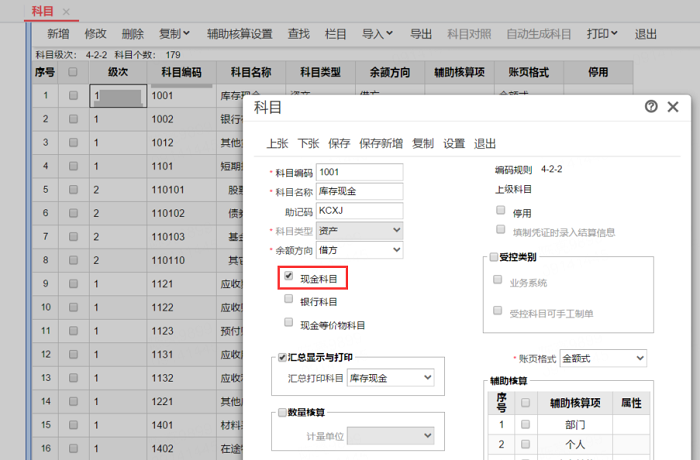Open the 导入 toolbar menu
This screenshot has height=460, width=700.
377,34
